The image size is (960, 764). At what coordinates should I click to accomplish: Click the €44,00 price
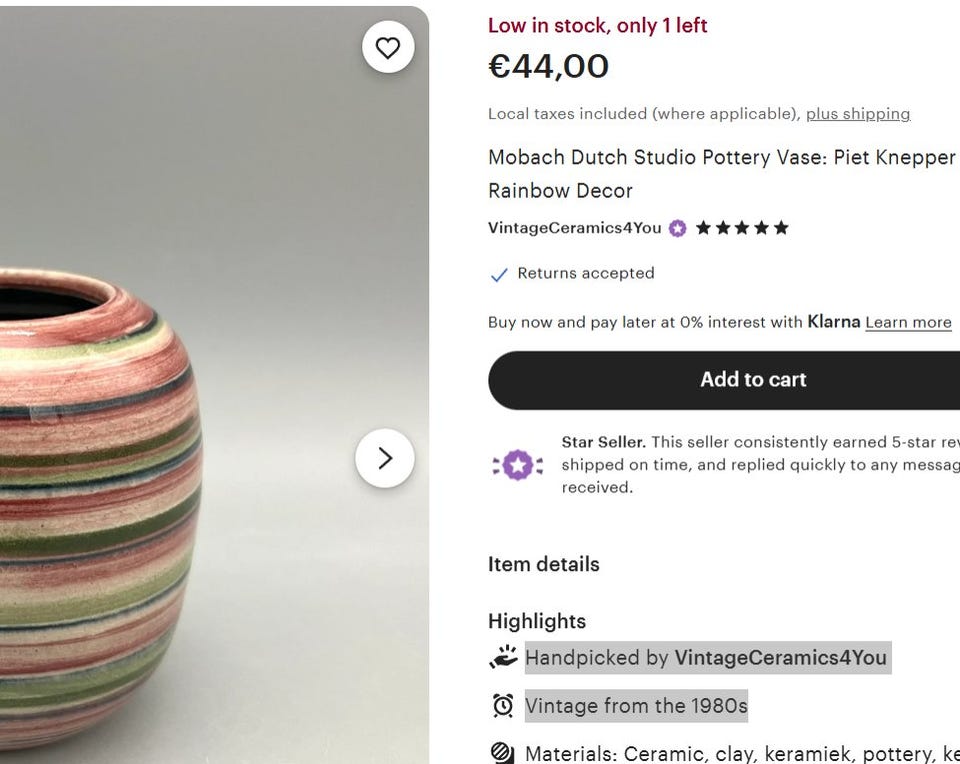(548, 67)
